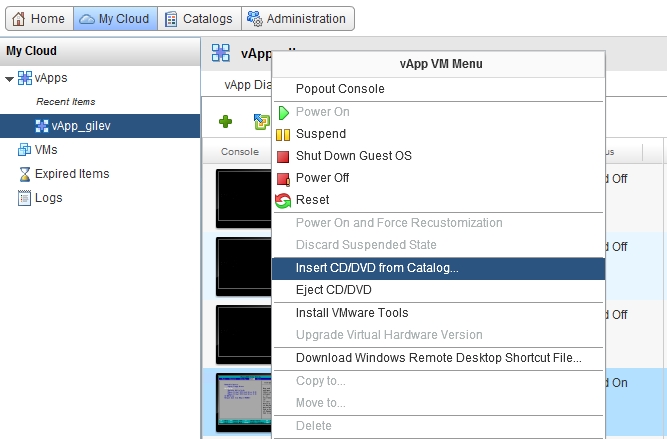Choose Popout Console from the menu
Viewport: 667px width, 439px height.
coord(439,89)
